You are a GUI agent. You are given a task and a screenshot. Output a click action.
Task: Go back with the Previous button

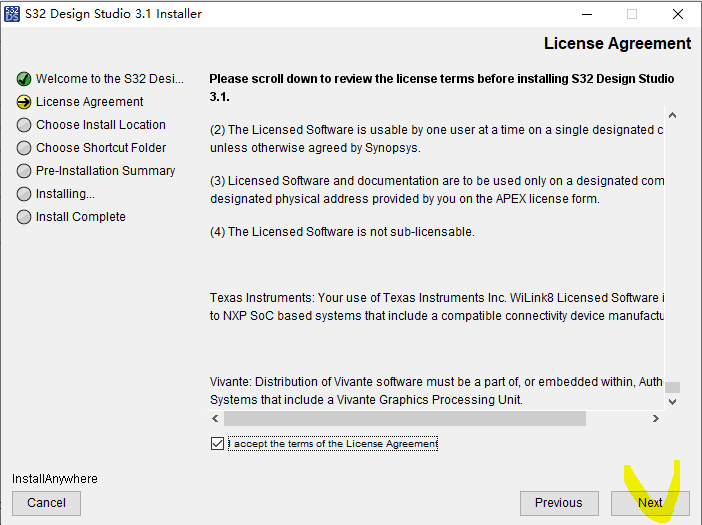(x=558, y=503)
